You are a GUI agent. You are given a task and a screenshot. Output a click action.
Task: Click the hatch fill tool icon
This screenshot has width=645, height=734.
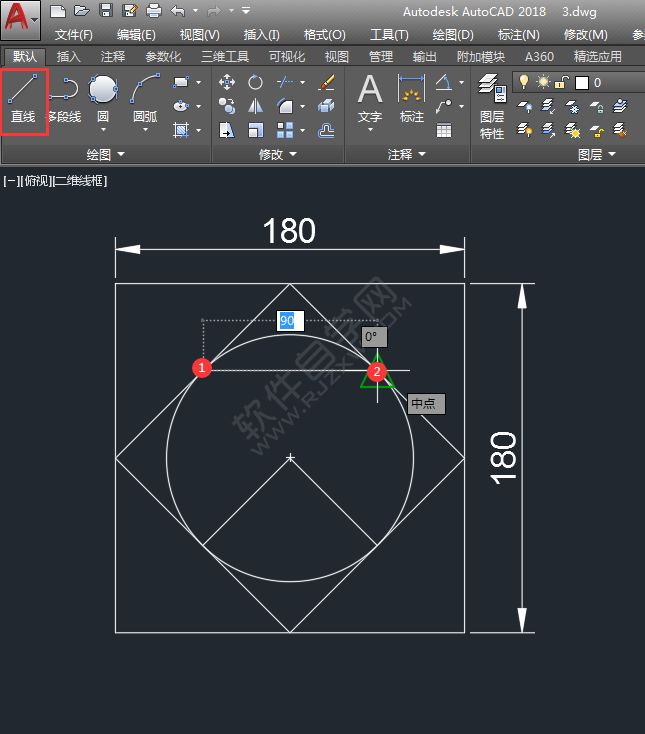pos(181,130)
